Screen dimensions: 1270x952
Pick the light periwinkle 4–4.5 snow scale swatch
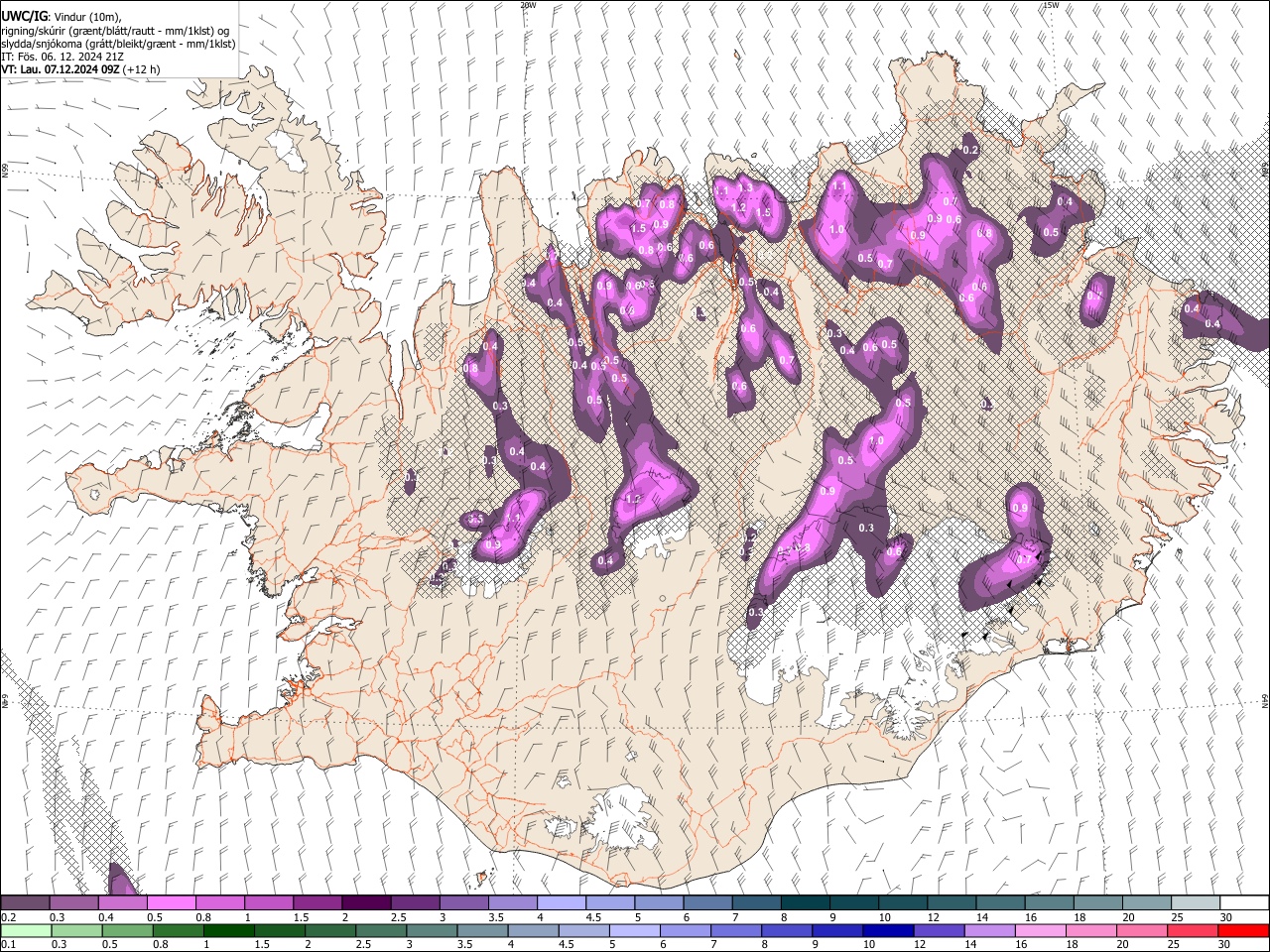(560, 903)
